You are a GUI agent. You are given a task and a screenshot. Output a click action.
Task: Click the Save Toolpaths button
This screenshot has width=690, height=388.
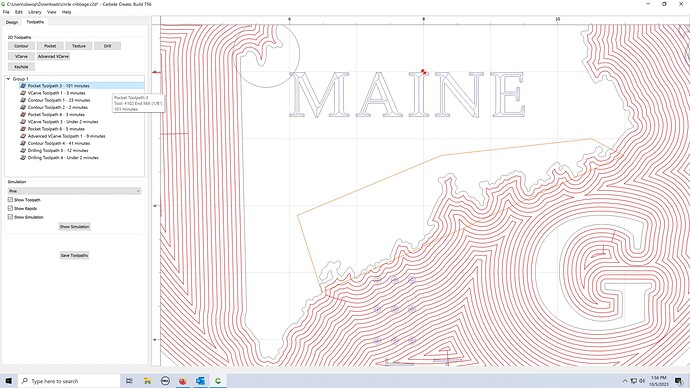(74, 255)
